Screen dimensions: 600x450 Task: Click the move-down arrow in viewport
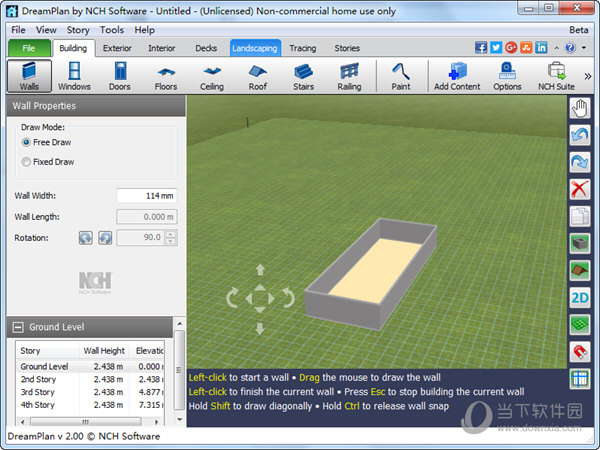(260, 328)
